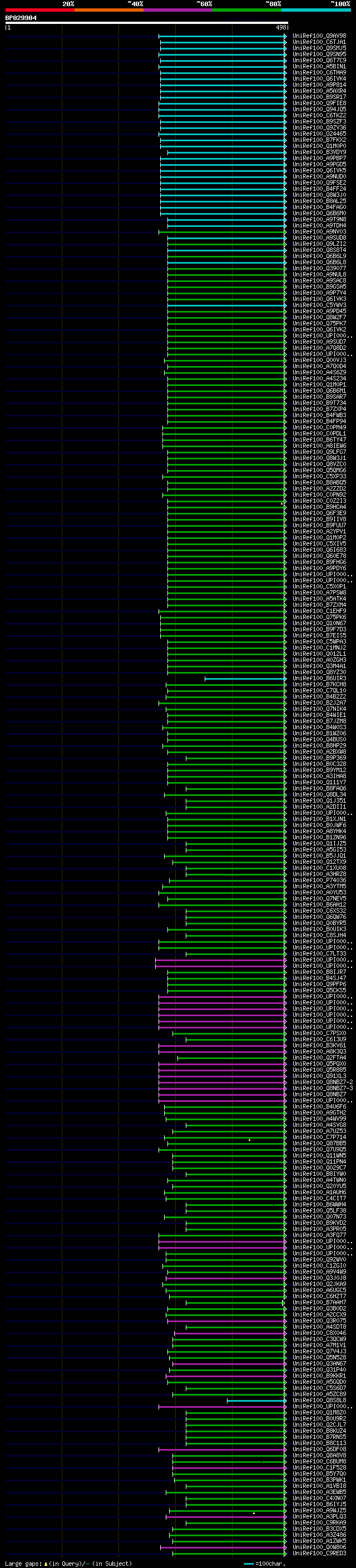The height and width of the screenshot is (1568, 356).
Task: Select hit UniRef100_B9SR17
Action: pos(319,97)
